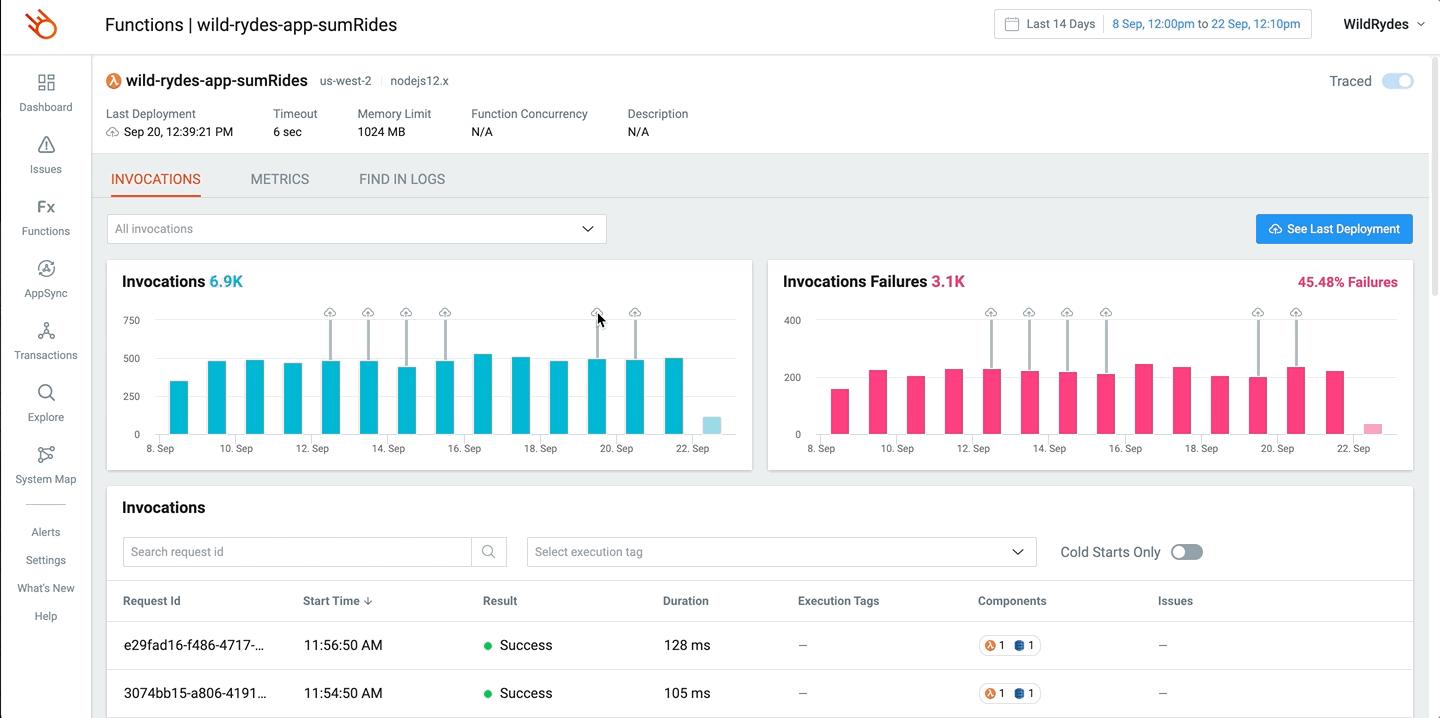The height and width of the screenshot is (718, 1440).
Task: Click the Result column header
Action: [500, 601]
